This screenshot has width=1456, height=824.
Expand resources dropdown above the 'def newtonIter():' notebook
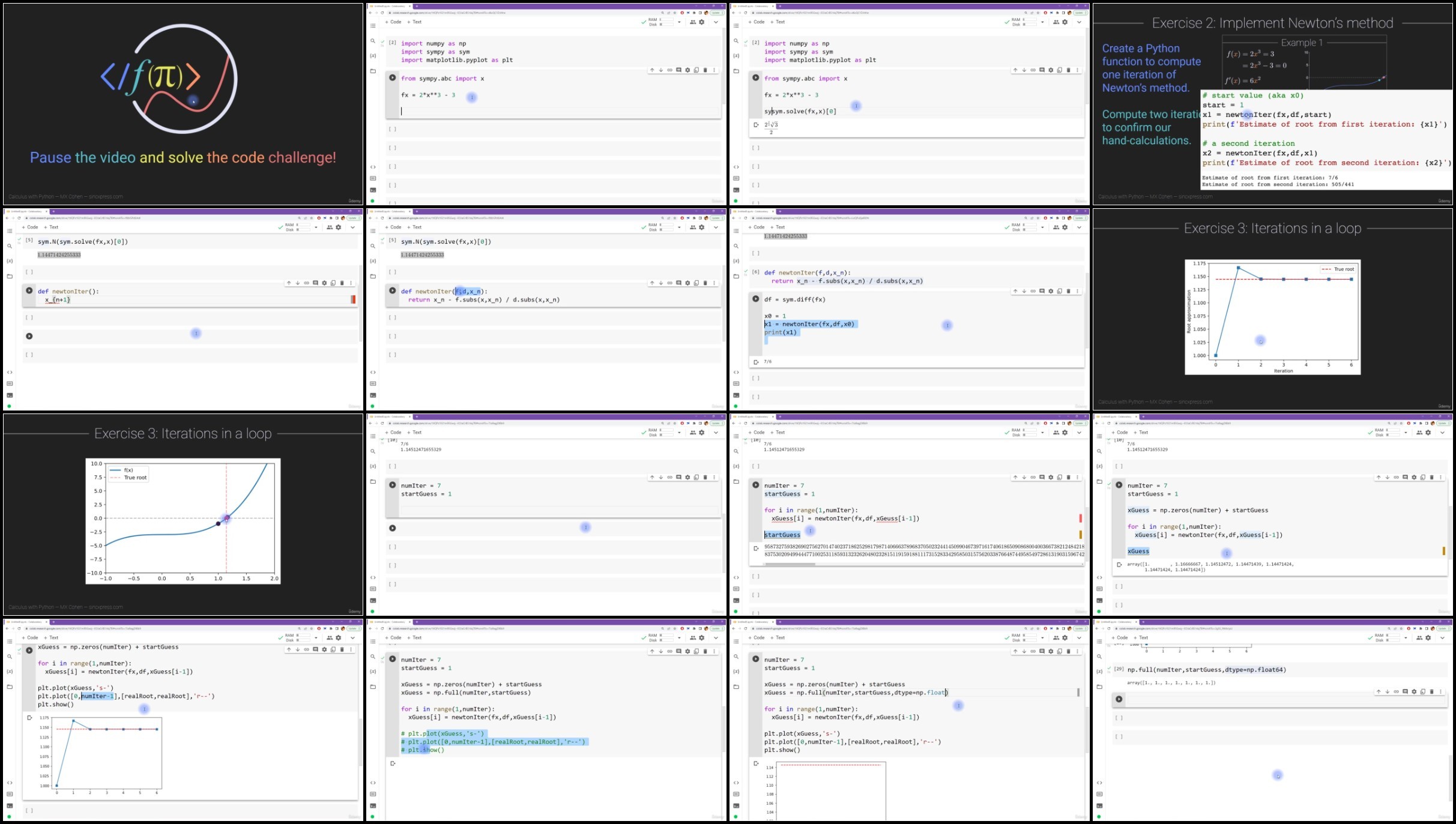click(x=316, y=227)
